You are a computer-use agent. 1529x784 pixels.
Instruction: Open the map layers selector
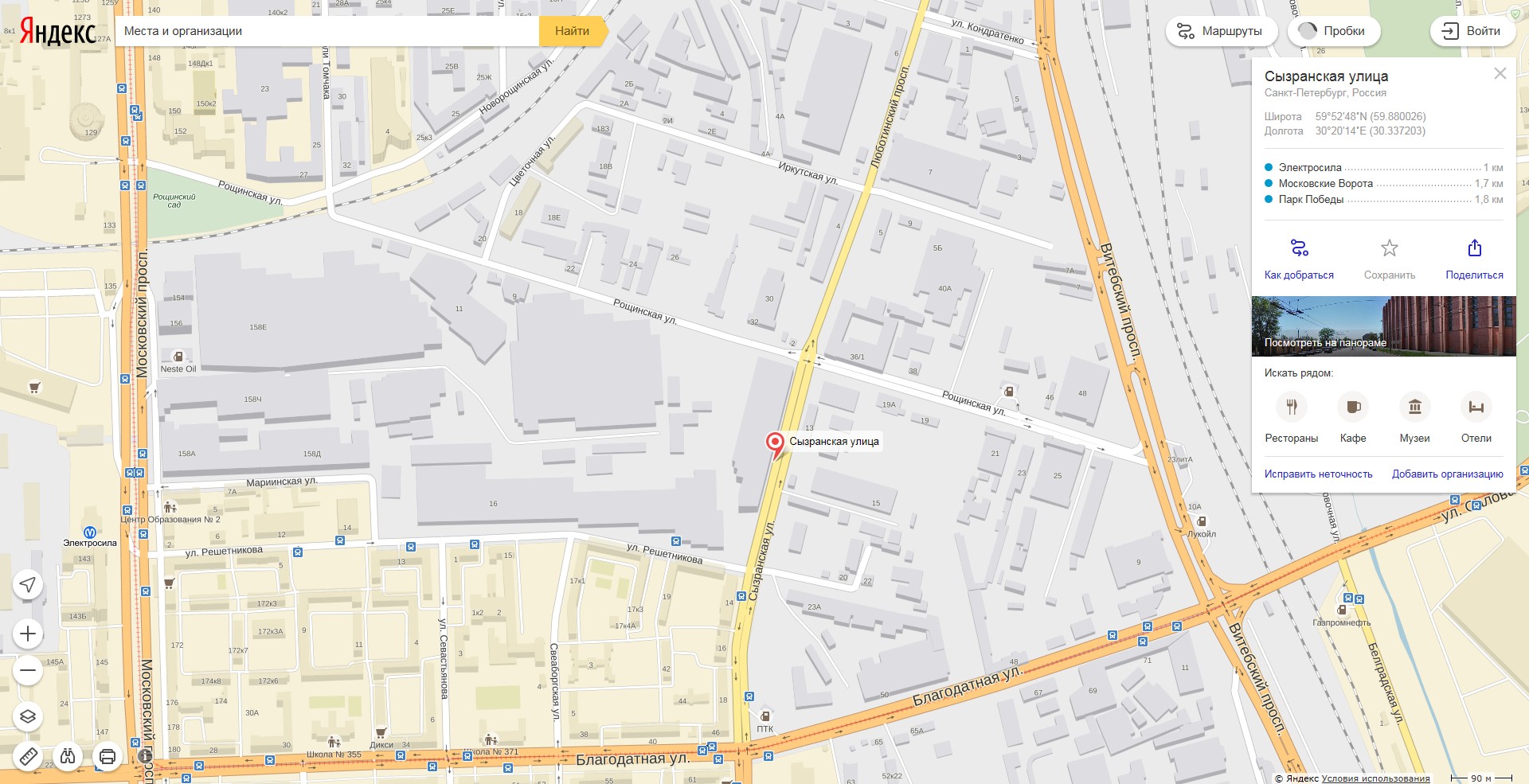28,716
